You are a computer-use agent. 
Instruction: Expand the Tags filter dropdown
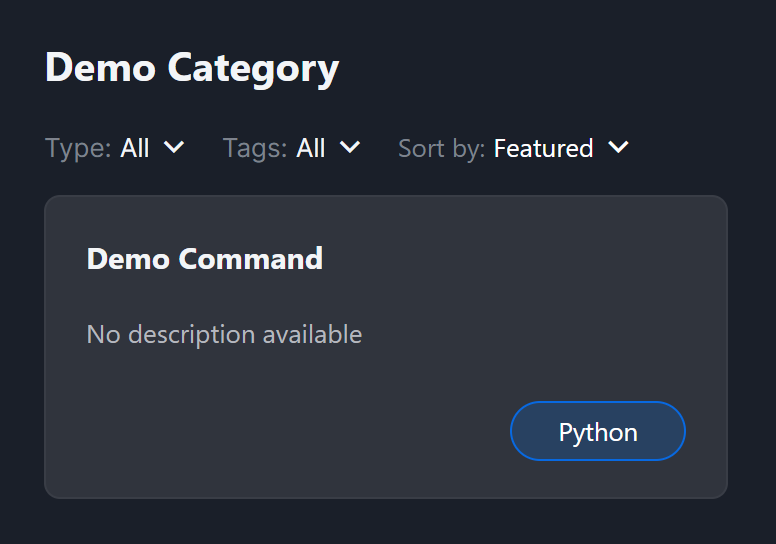click(291, 148)
